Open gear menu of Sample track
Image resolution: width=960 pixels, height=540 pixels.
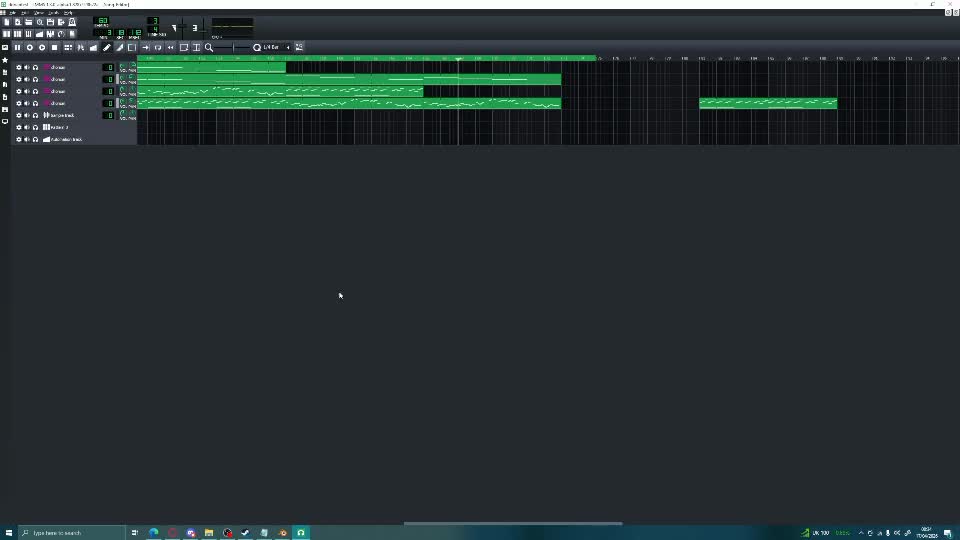coord(18,115)
